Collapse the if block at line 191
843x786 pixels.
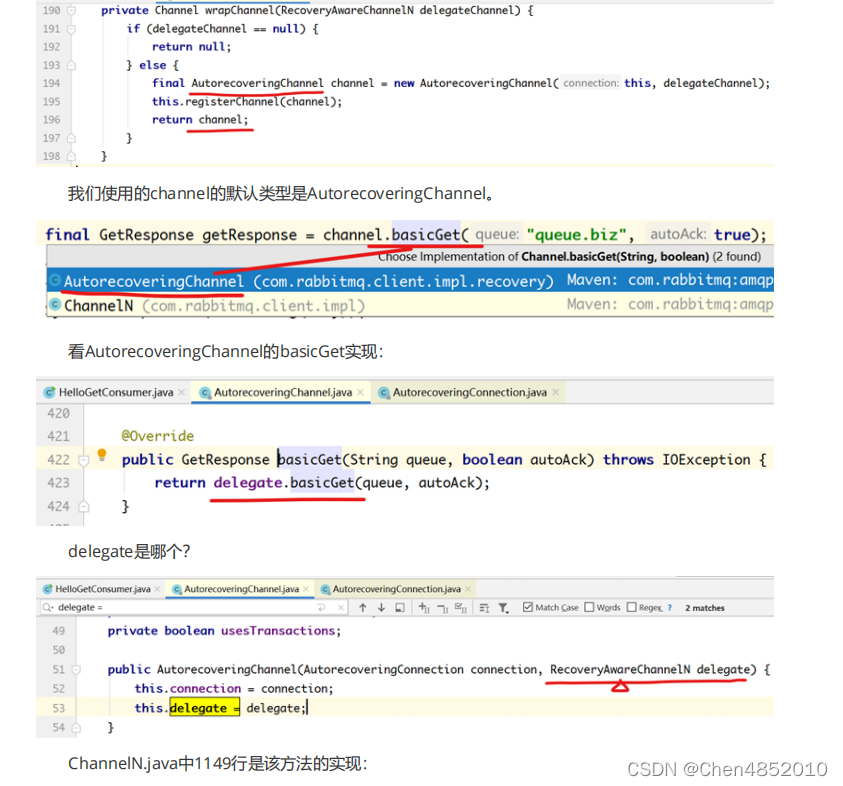pos(71,28)
